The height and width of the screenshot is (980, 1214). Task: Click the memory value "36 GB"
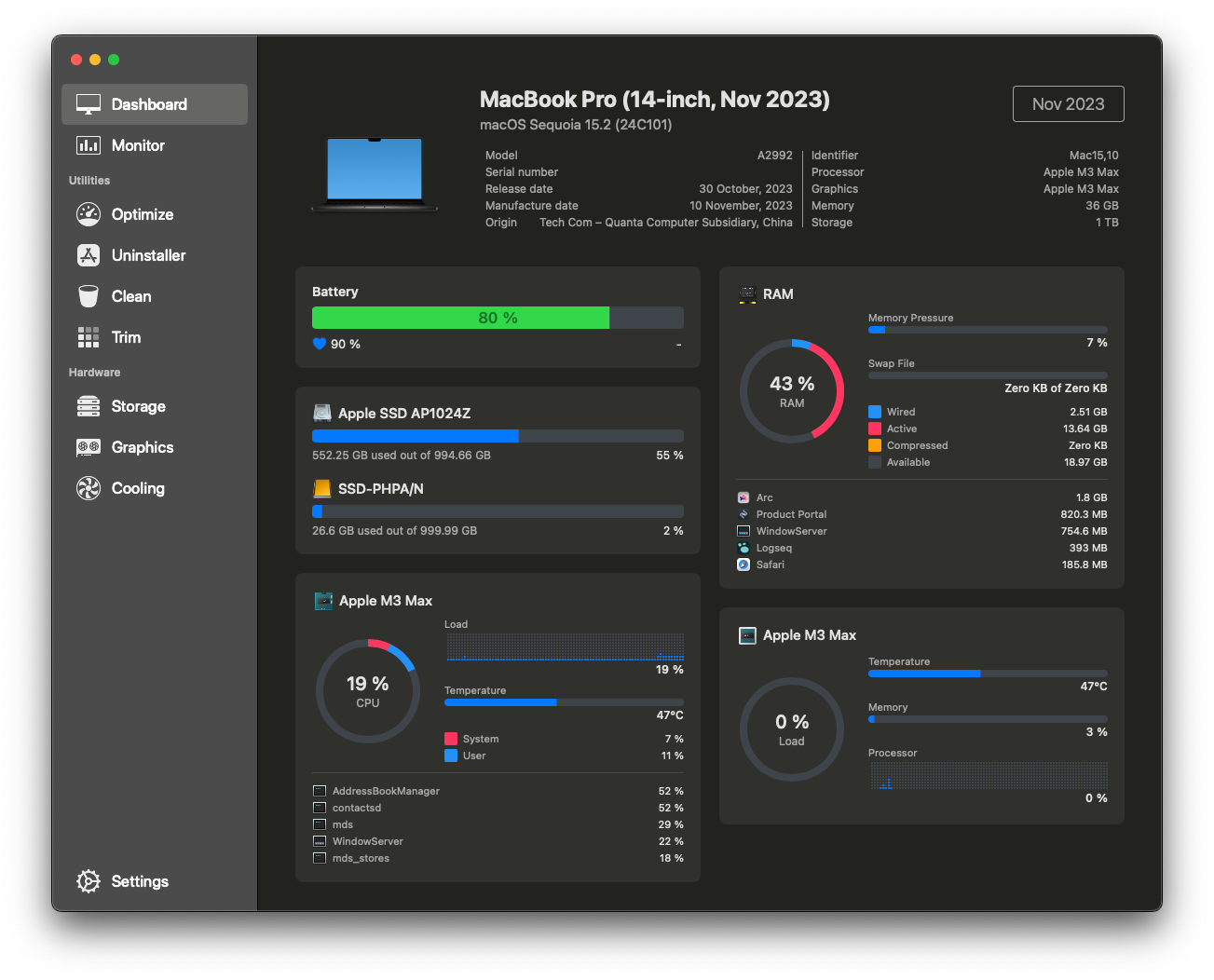[1102, 206]
